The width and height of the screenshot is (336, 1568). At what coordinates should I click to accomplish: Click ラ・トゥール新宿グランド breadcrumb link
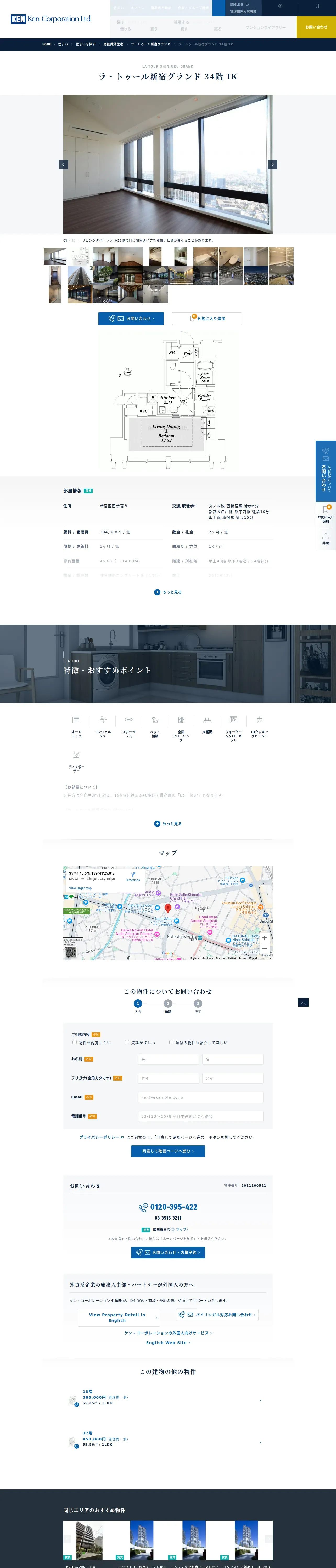pyautogui.click(x=151, y=44)
